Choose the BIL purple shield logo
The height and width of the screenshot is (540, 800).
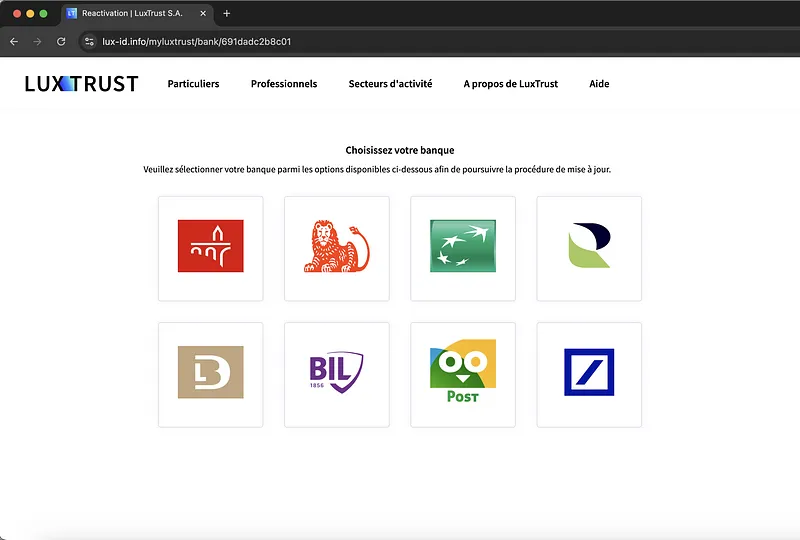coord(337,375)
